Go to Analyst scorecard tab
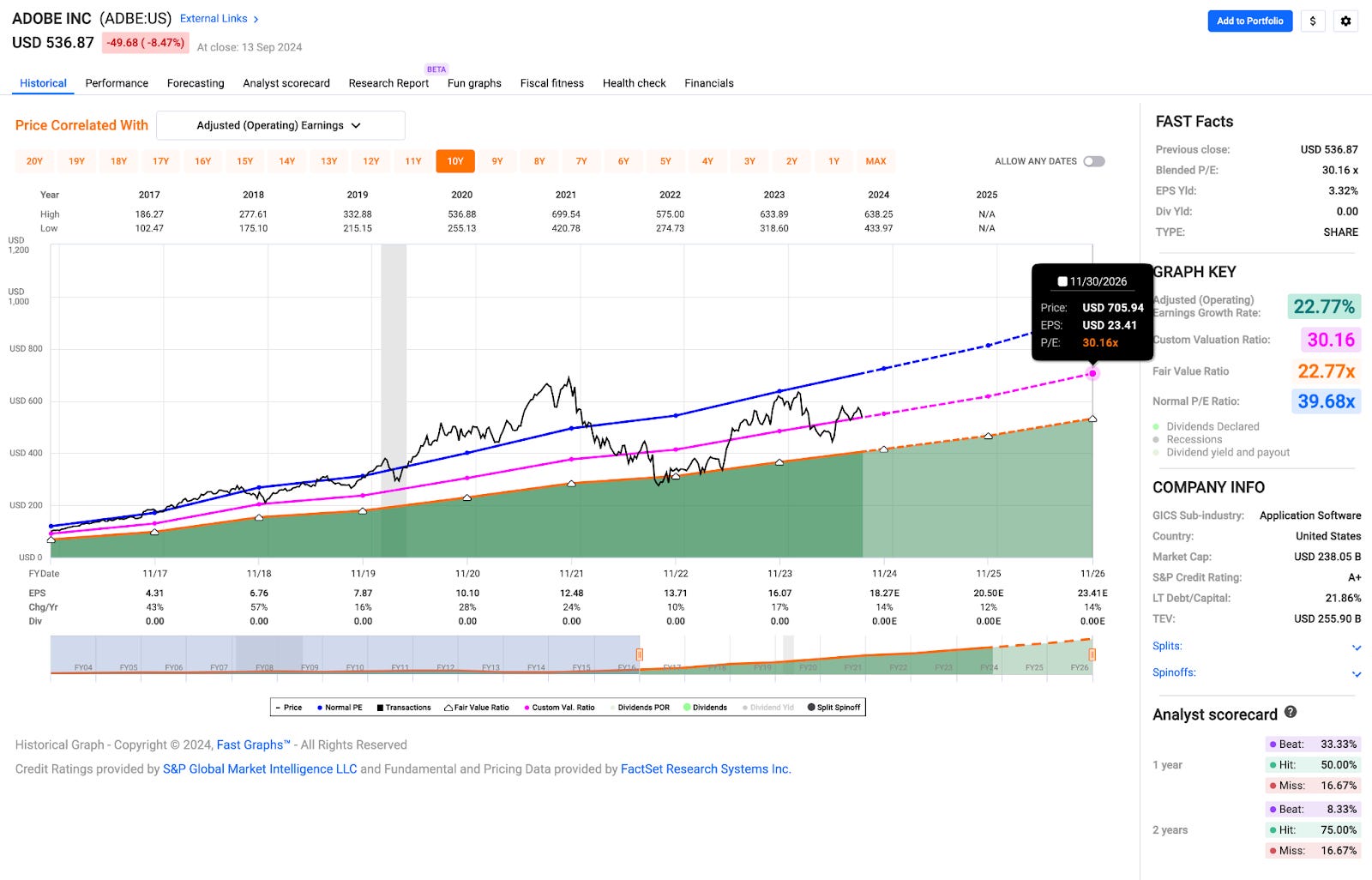 pos(286,83)
